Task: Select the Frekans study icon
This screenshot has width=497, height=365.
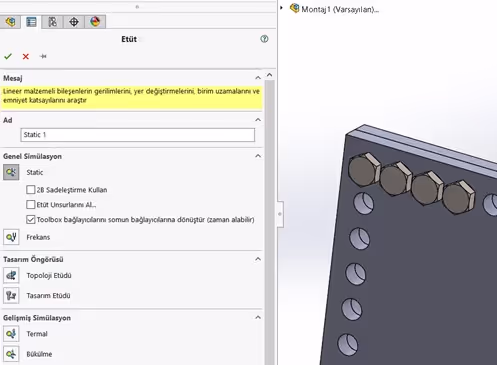Action: click(11, 237)
